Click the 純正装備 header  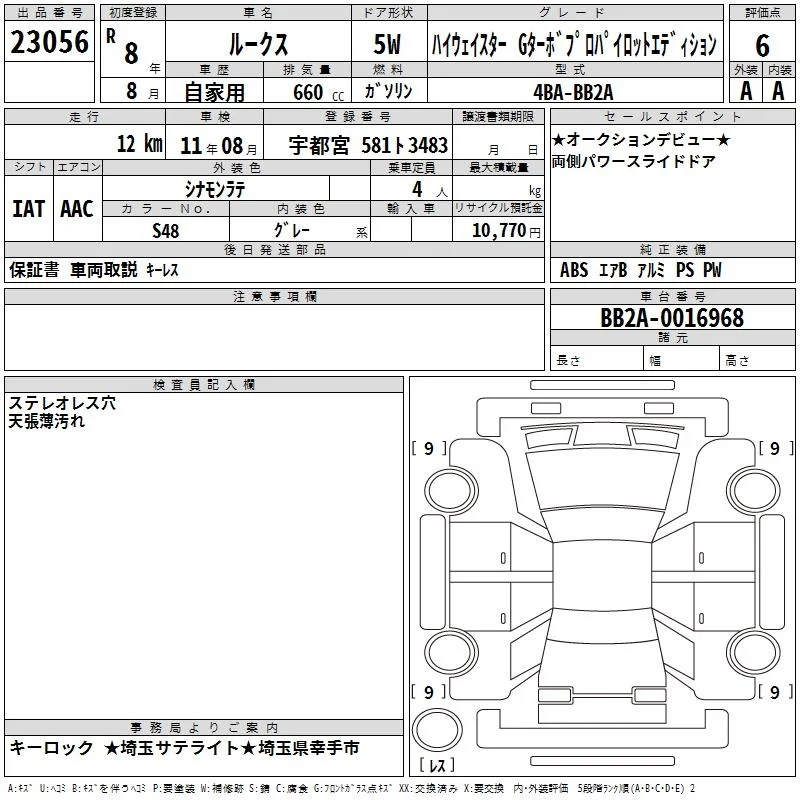tap(672, 249)
